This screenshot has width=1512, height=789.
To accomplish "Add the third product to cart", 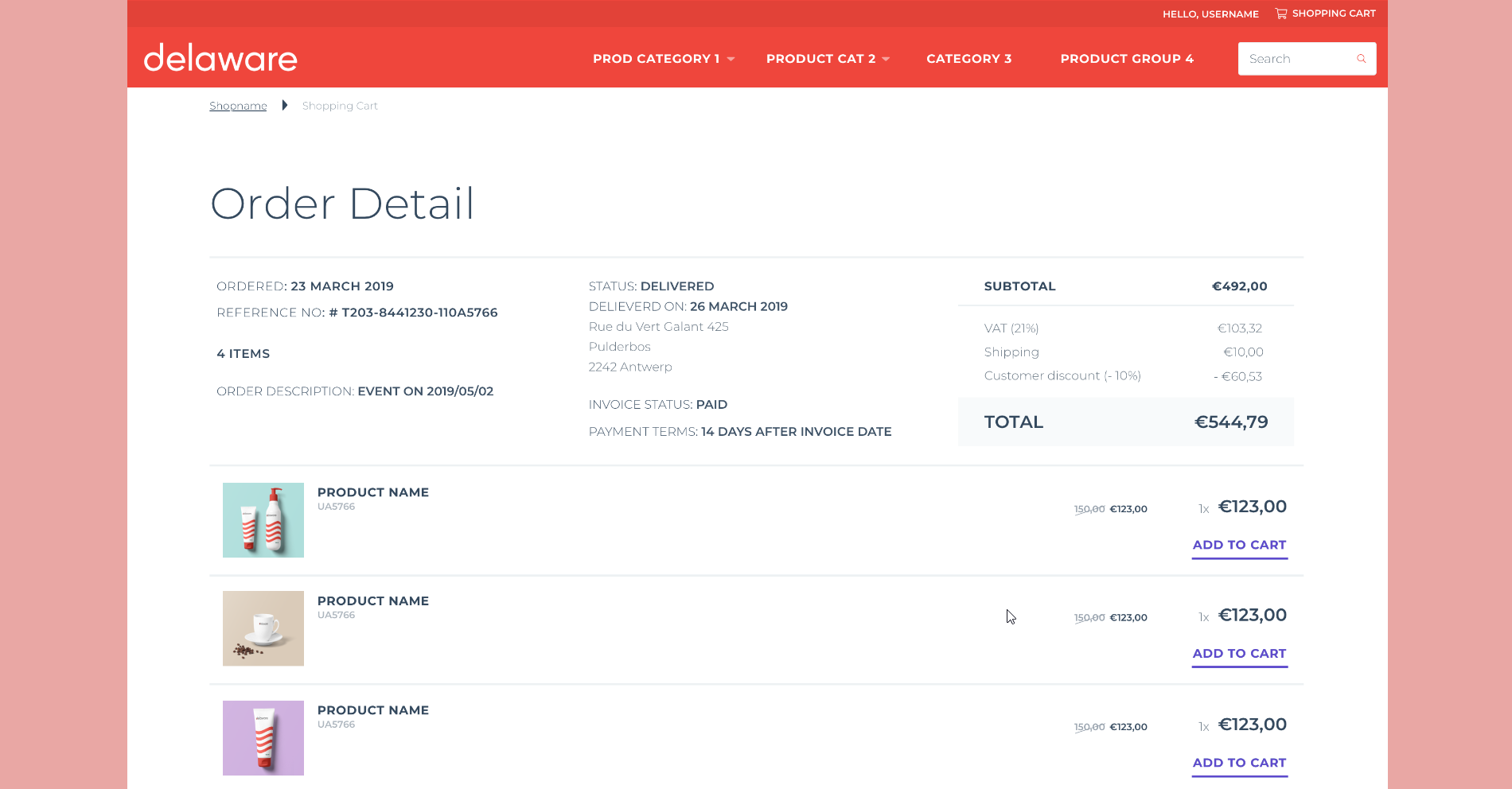I will 1239,763.
